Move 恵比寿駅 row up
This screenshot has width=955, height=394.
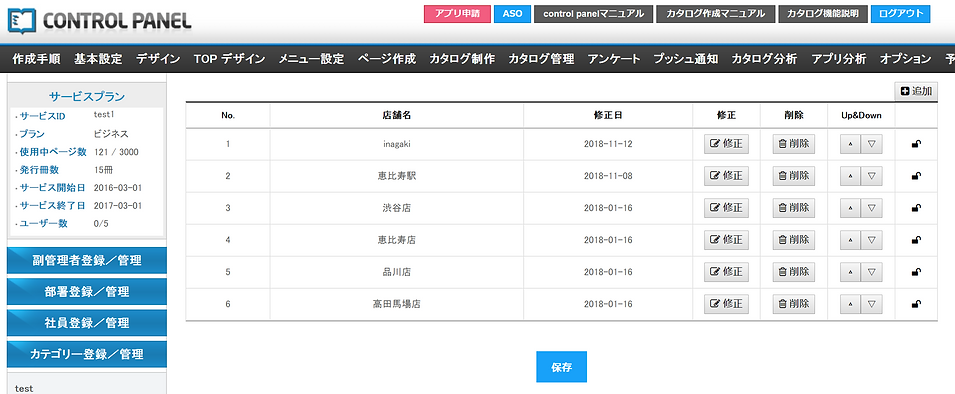(850, 176)
